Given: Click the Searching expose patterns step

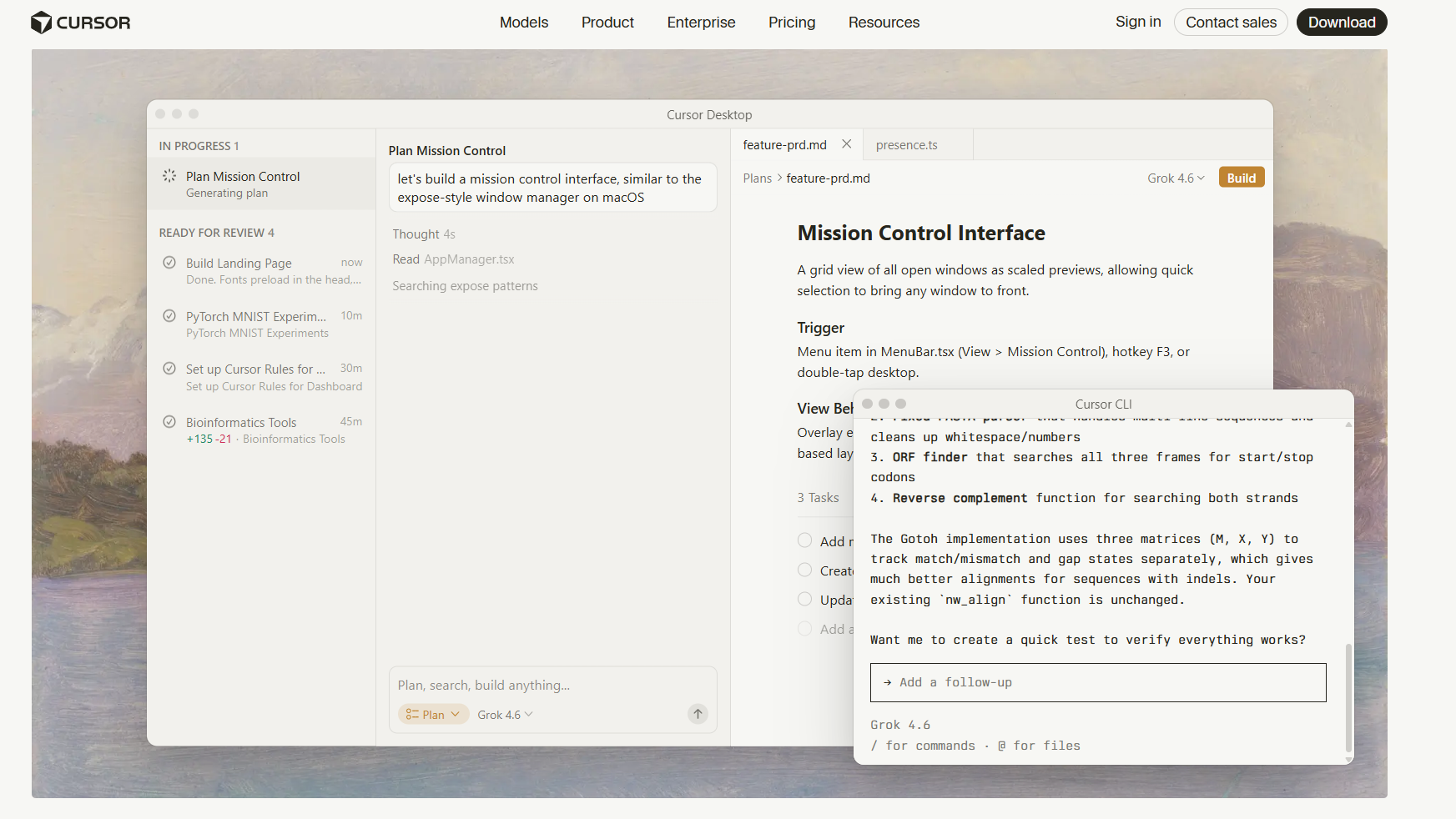Looking at the screenshot, I should (x=465, y=286).
